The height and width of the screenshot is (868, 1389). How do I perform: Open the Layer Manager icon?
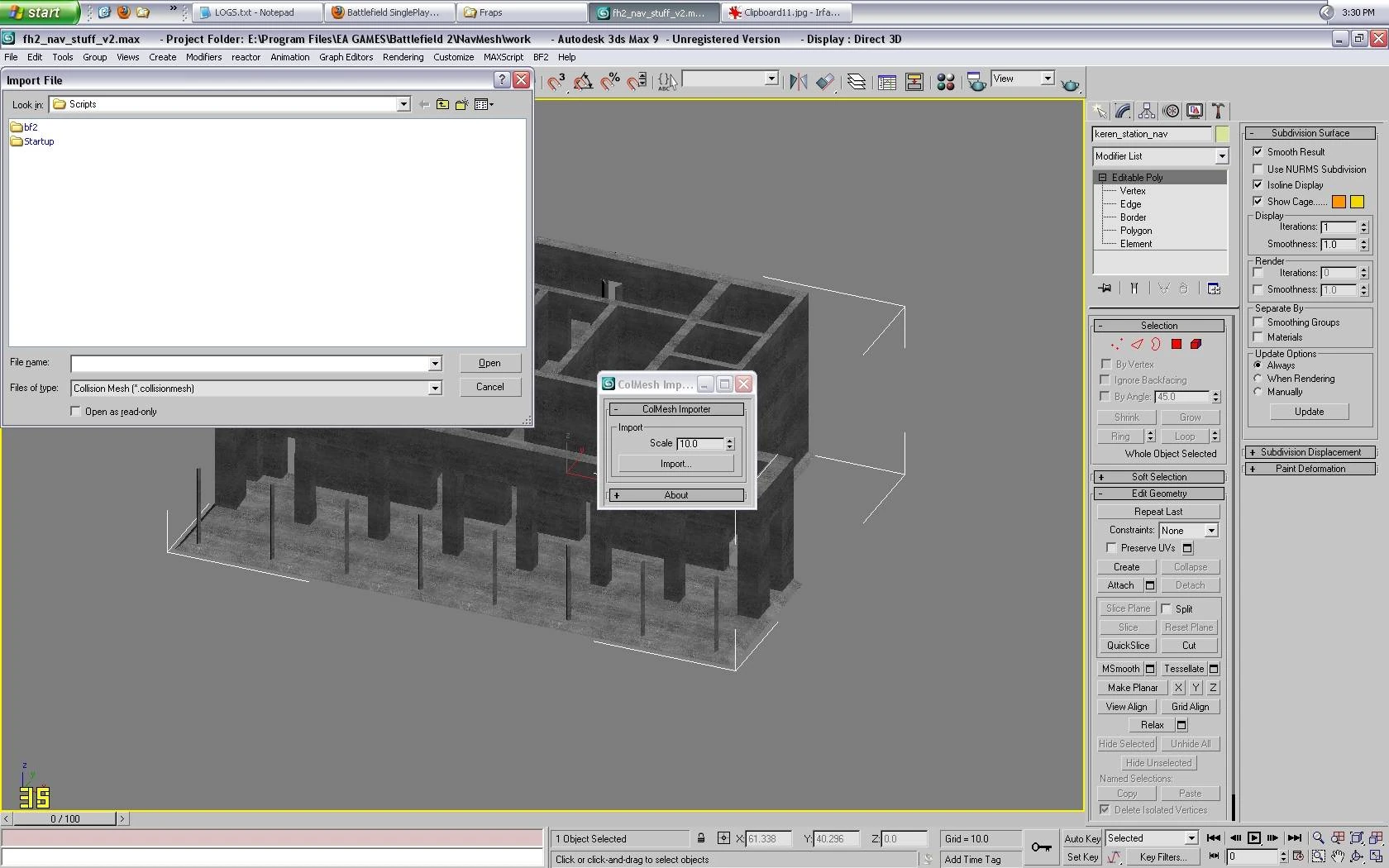(857, 81)
